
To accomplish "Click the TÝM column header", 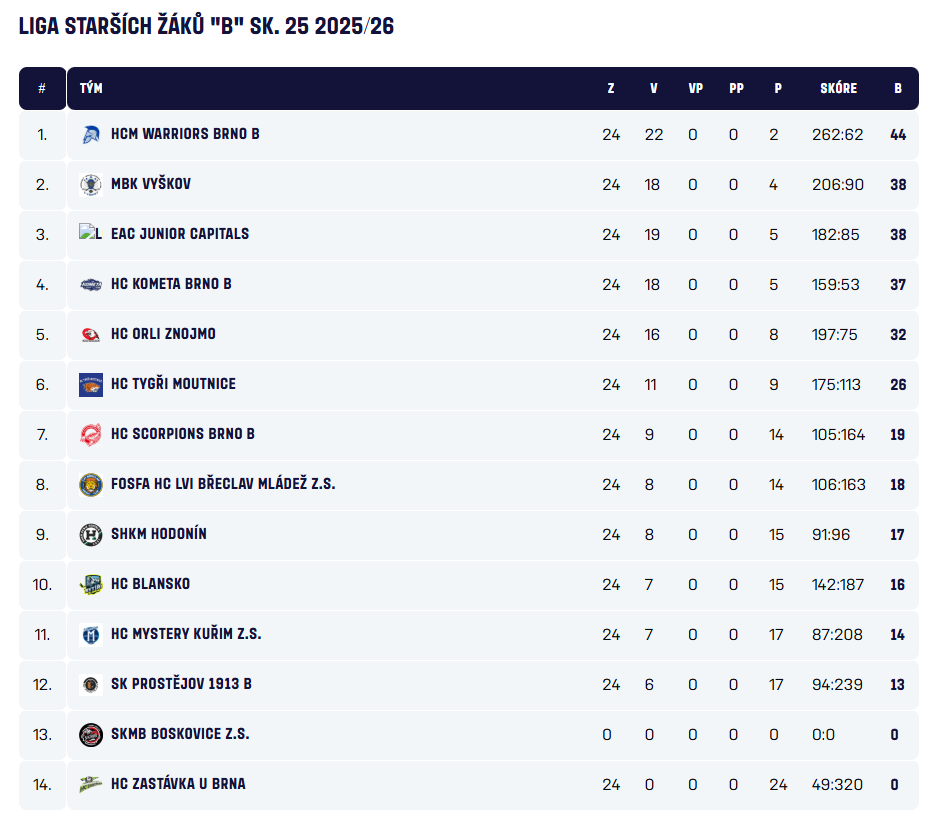I will tap(91, 88).
